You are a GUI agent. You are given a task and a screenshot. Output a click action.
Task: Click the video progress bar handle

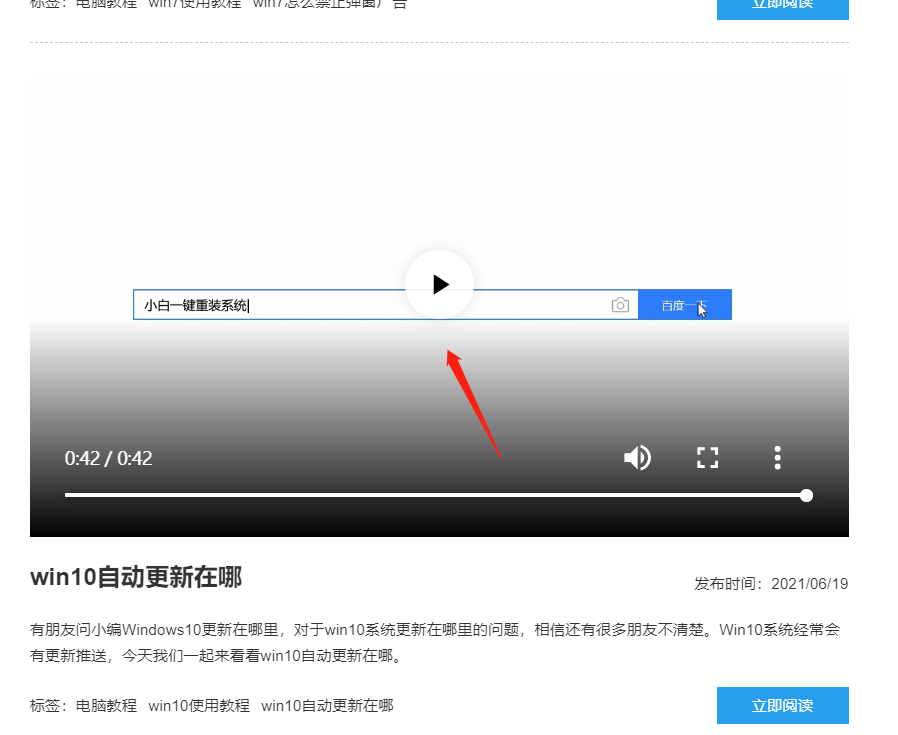[805, 495]
